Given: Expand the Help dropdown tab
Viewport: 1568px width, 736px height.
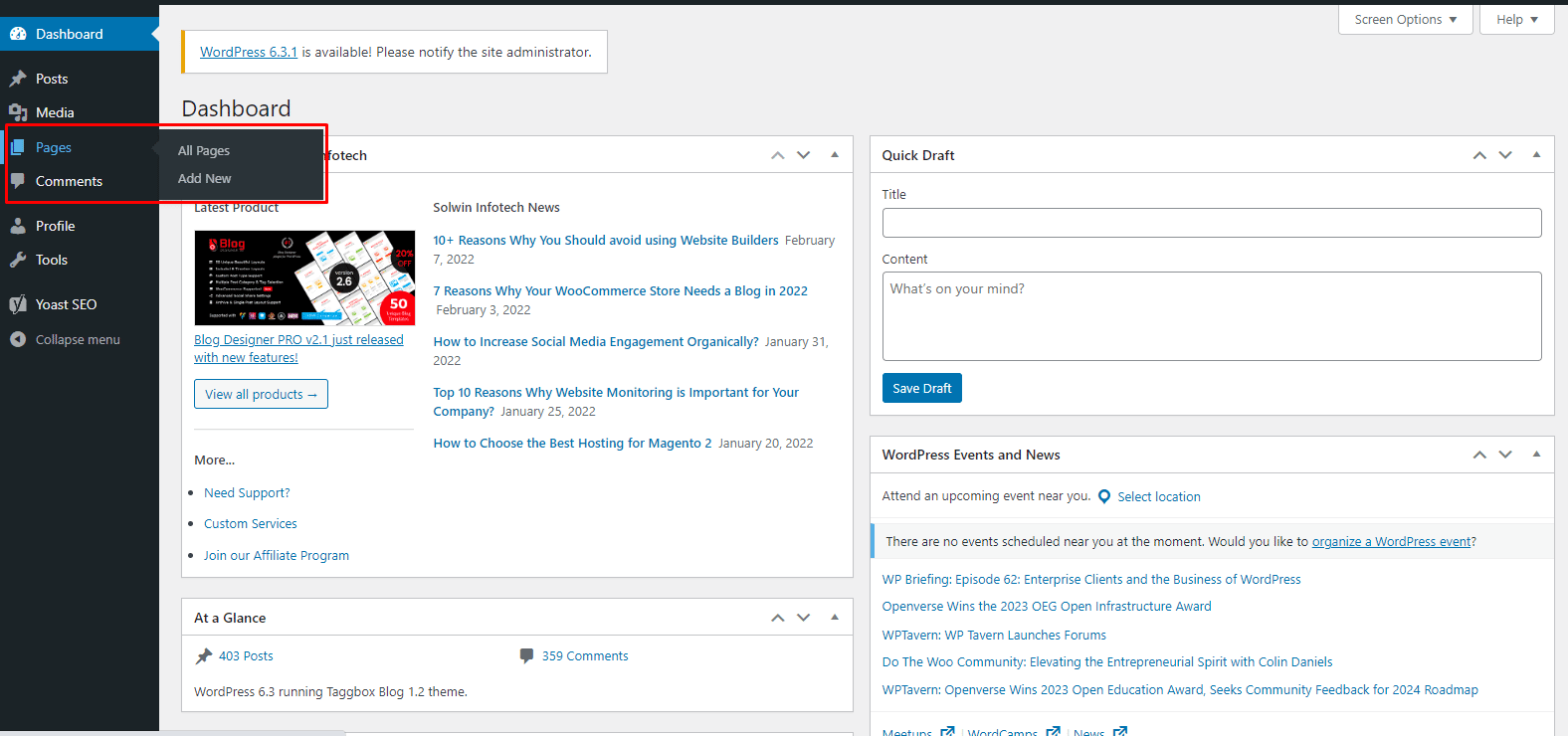Looking at the screenshot, I should [x=1516, y=20].
